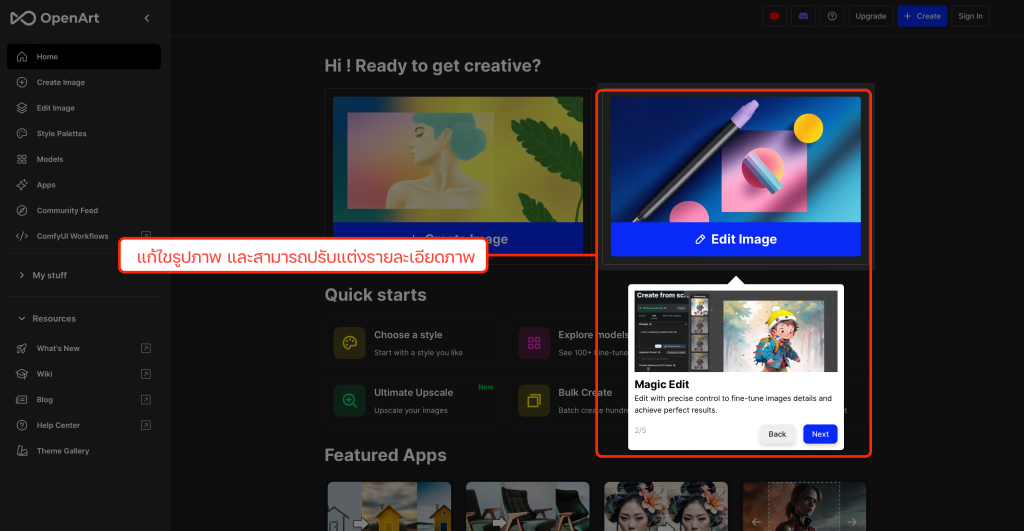
Task: Collapse the sidebar with the chevron arrow
Action: click(147, 18)
